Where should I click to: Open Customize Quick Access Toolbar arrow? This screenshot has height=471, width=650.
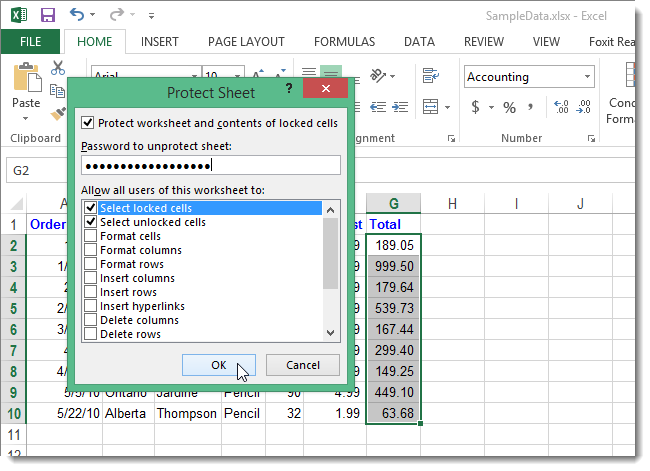tap(151, 16)
